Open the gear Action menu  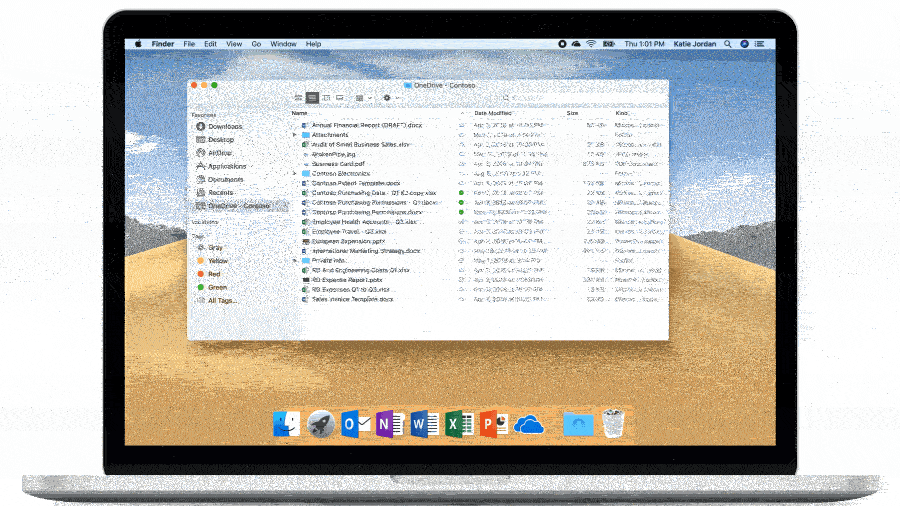[x=390, y=98]
